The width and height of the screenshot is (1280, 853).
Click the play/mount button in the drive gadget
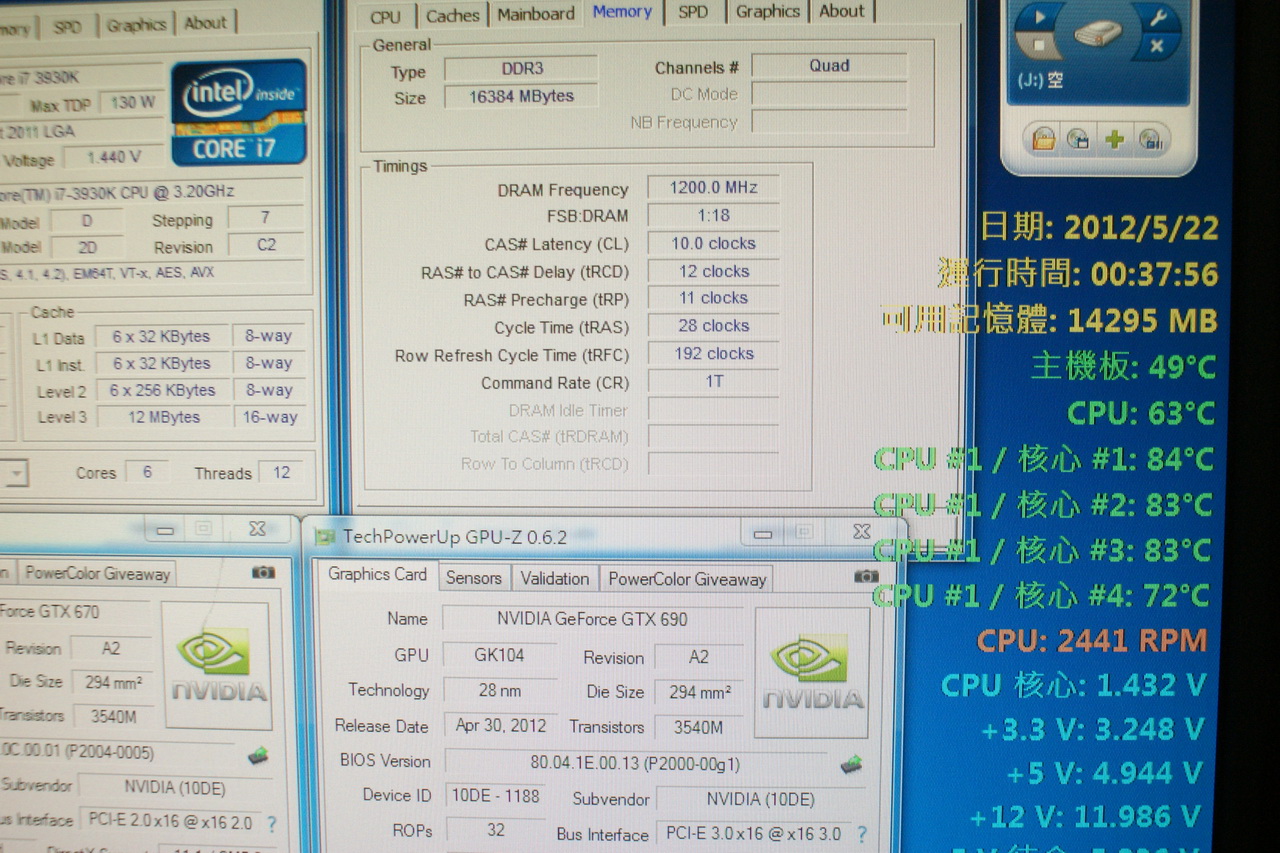(1040, 16)
